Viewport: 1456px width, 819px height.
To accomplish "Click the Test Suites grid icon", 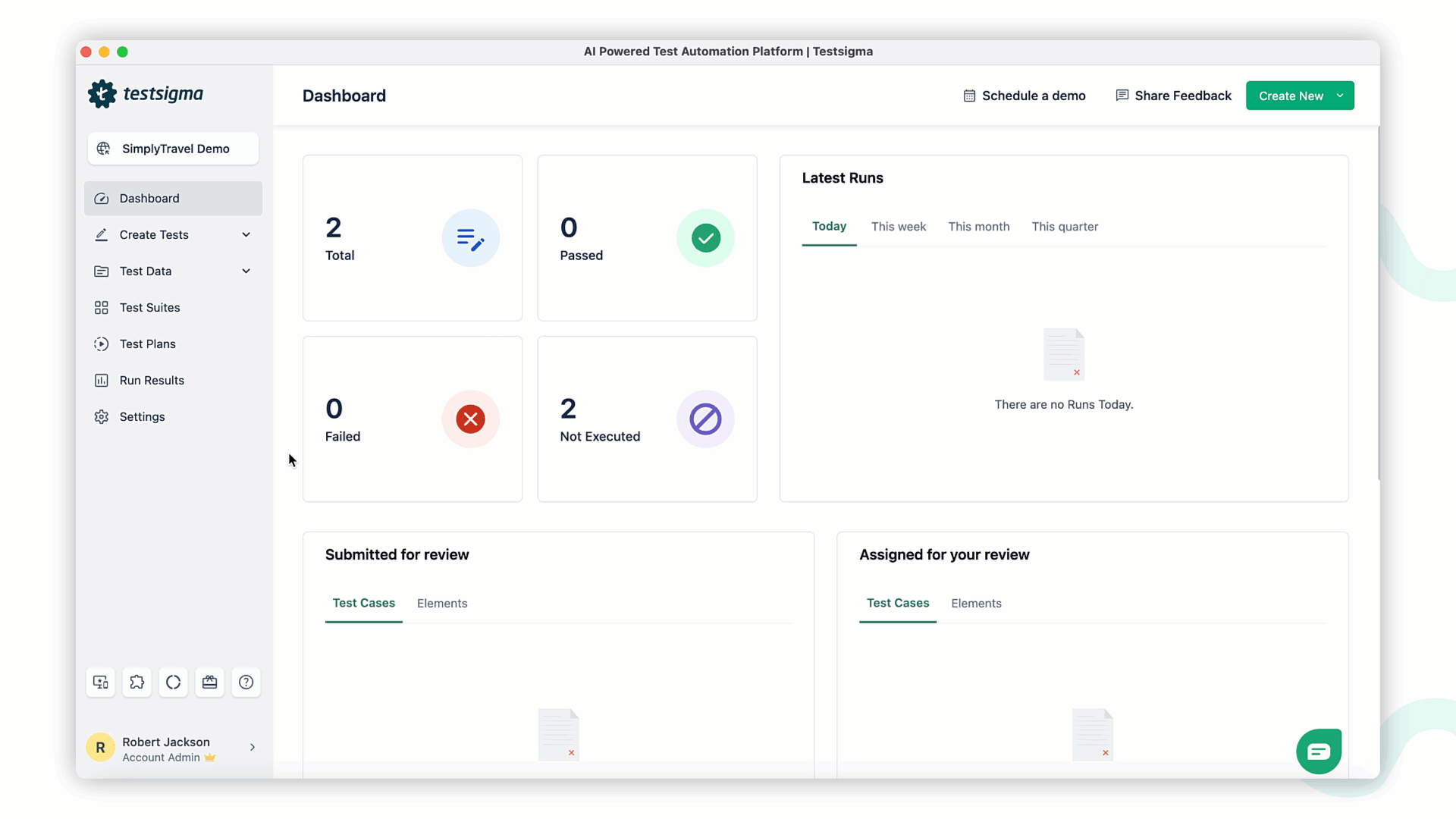I will tap(101, 308).
